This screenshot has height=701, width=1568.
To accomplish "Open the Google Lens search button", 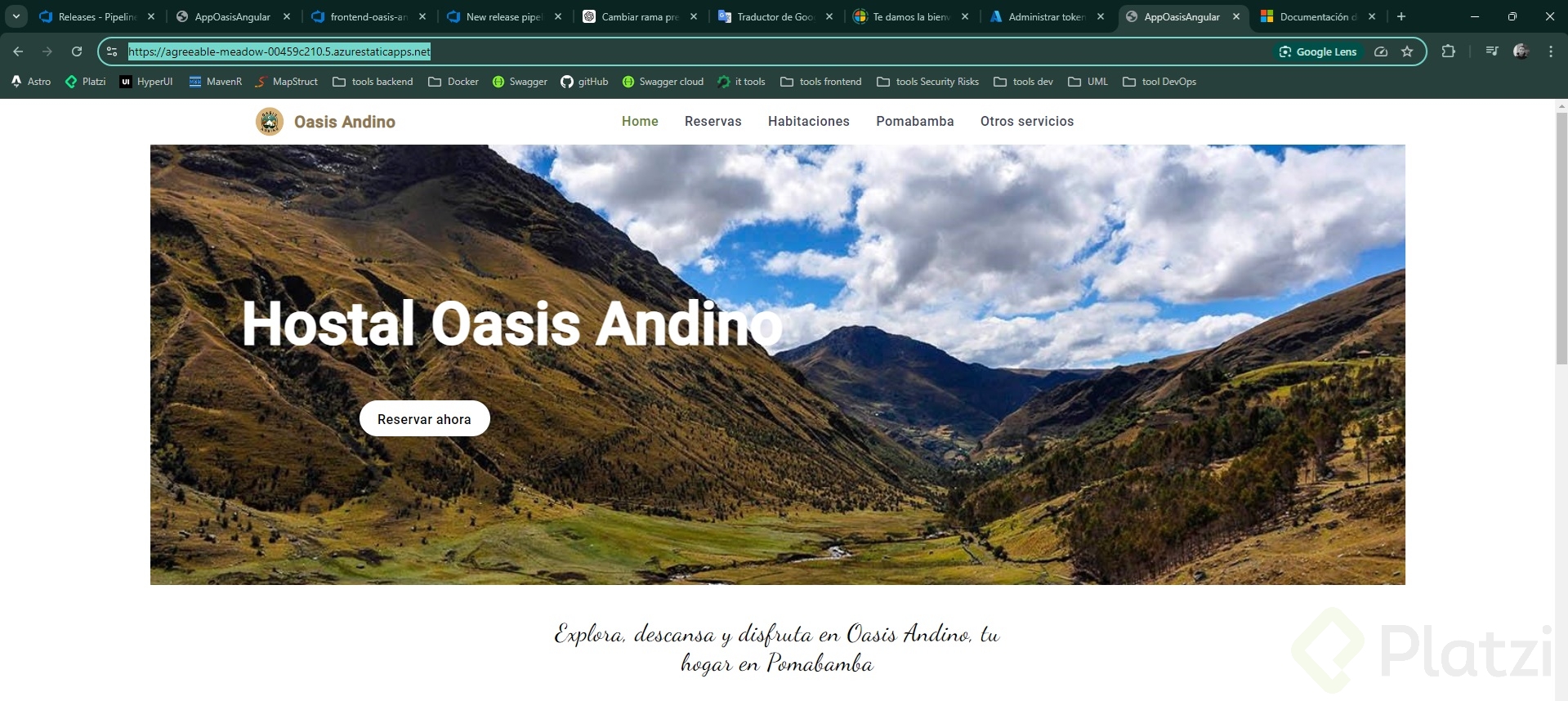I will tap(1318, 51).
